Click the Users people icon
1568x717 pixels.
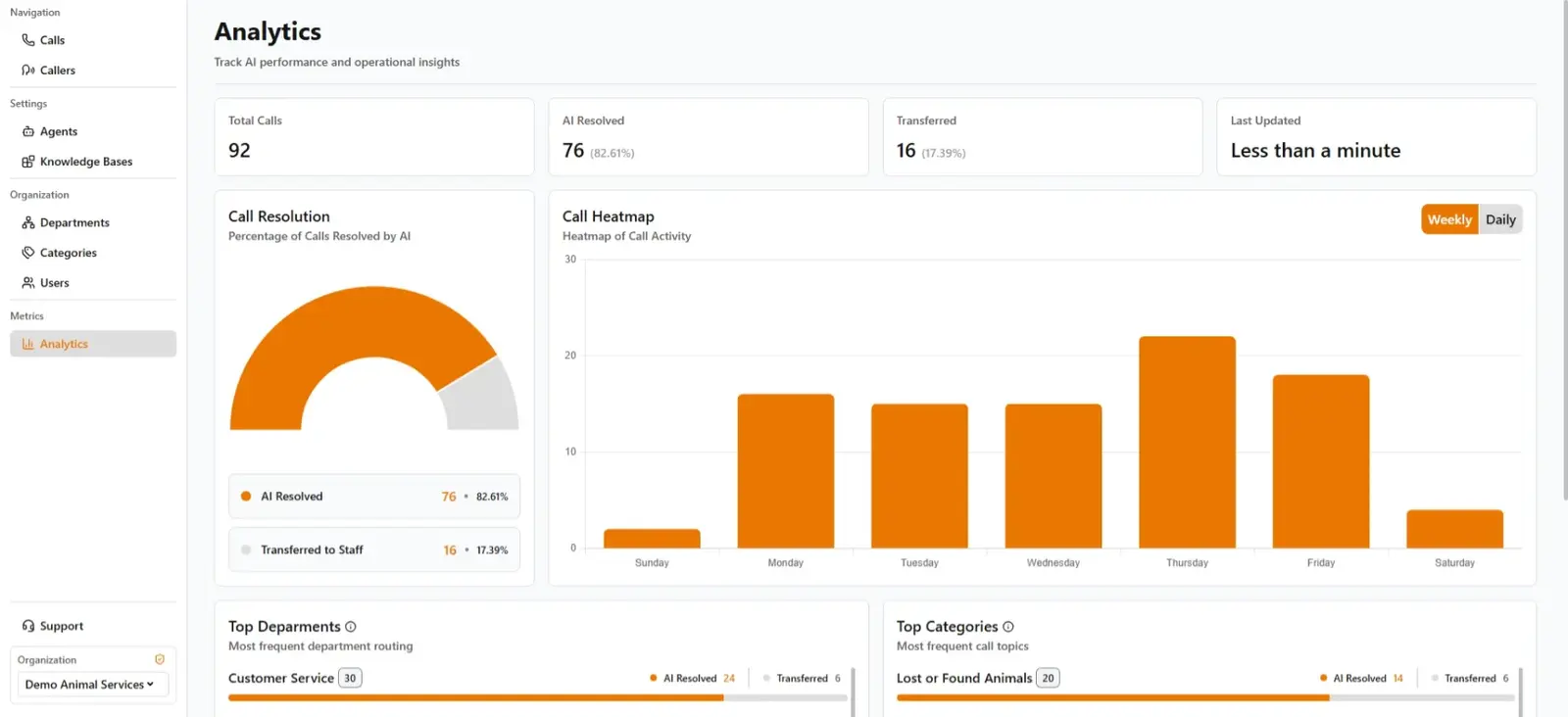[28, 283]
